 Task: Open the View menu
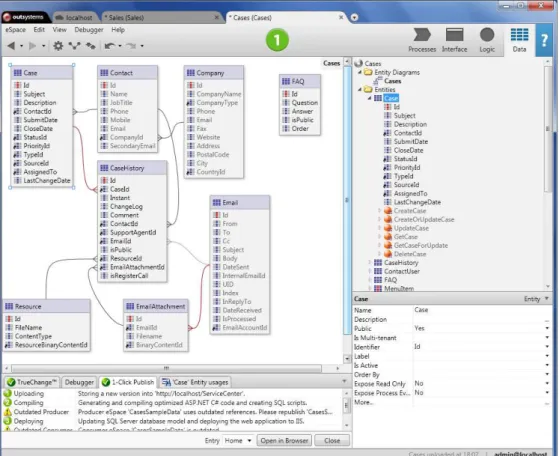60,30
